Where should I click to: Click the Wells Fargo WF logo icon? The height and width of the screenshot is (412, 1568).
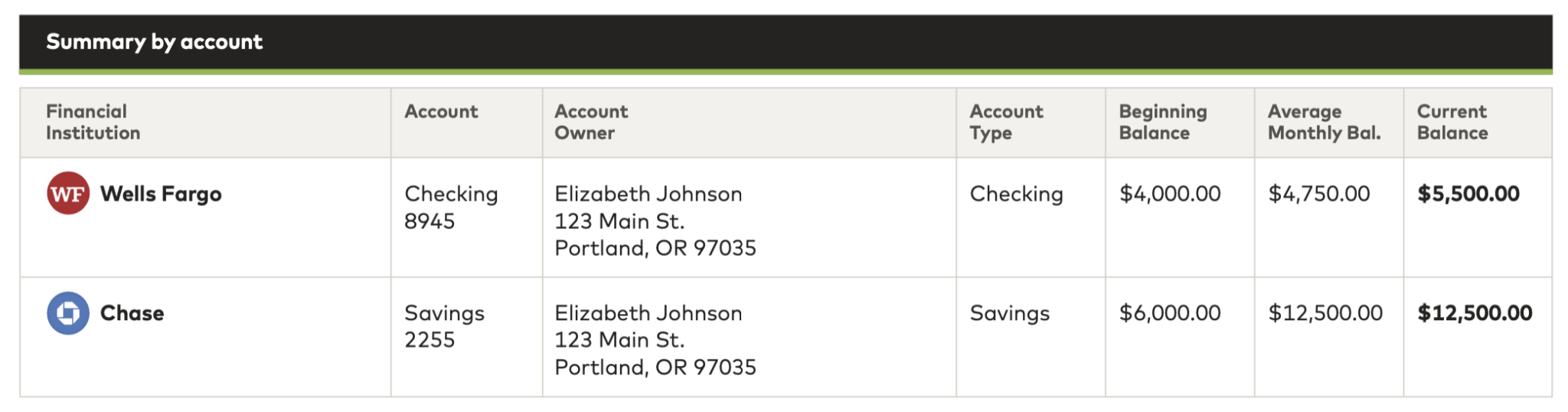[68, 193]
